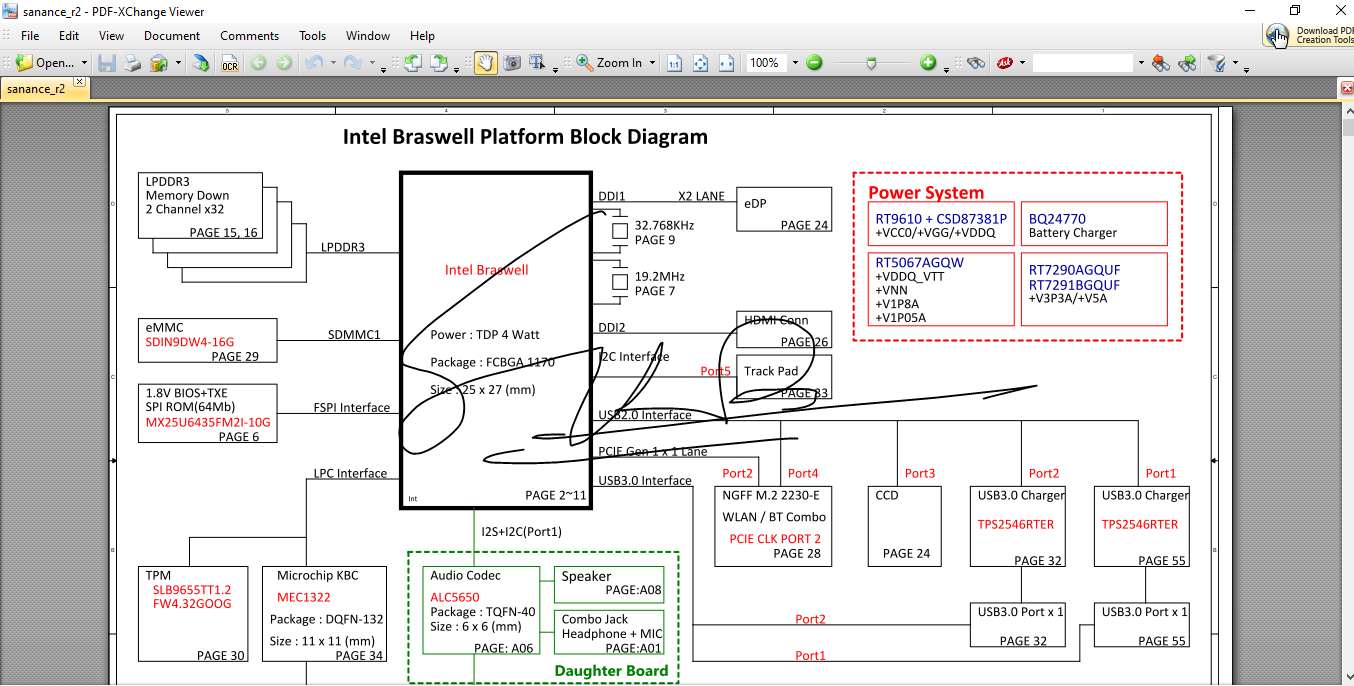Click the green plus zoom in button
The width and height of the screenshot is (1354, 686).
tap(929, 62)
